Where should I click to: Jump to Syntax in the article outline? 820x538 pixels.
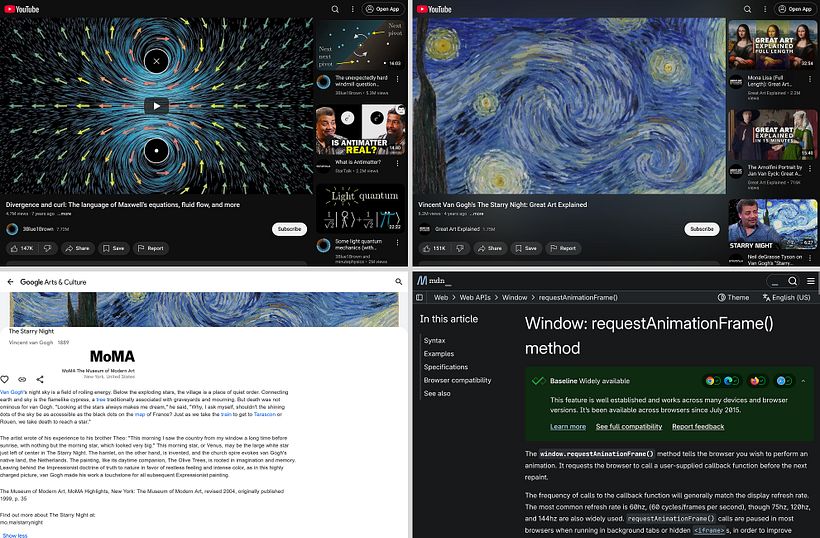coord(435,340)
